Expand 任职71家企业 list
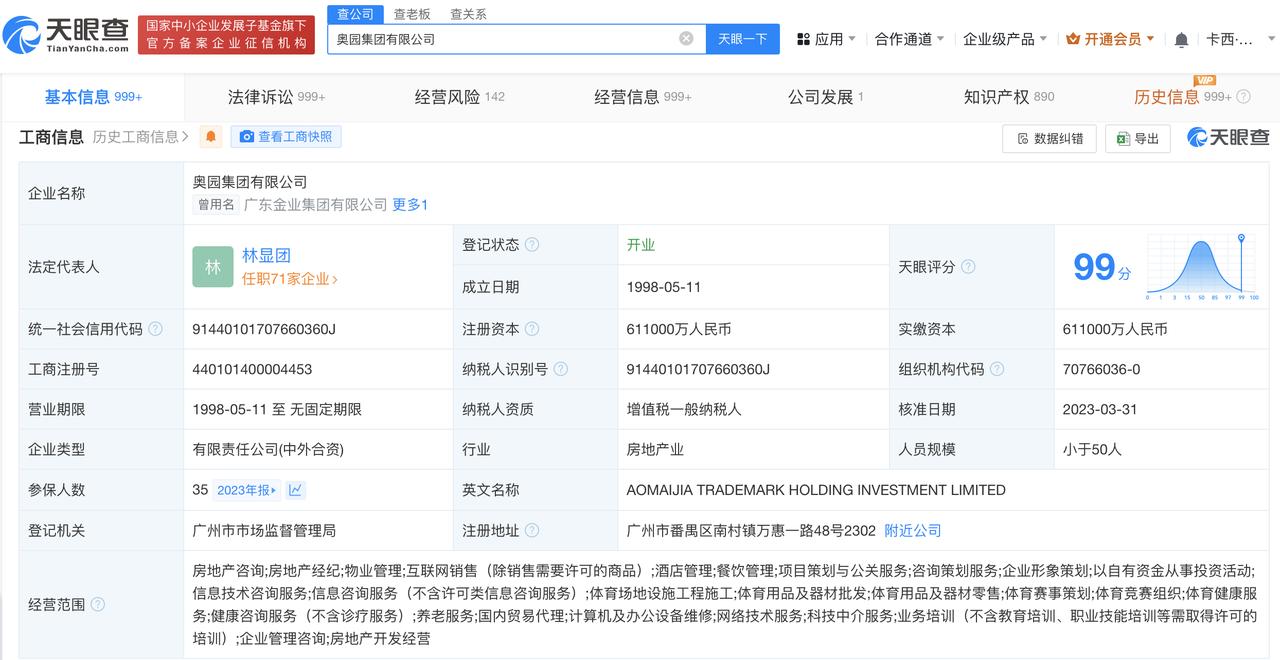Viewport: 1280px width, 660px height. click(x=290, y=279)
